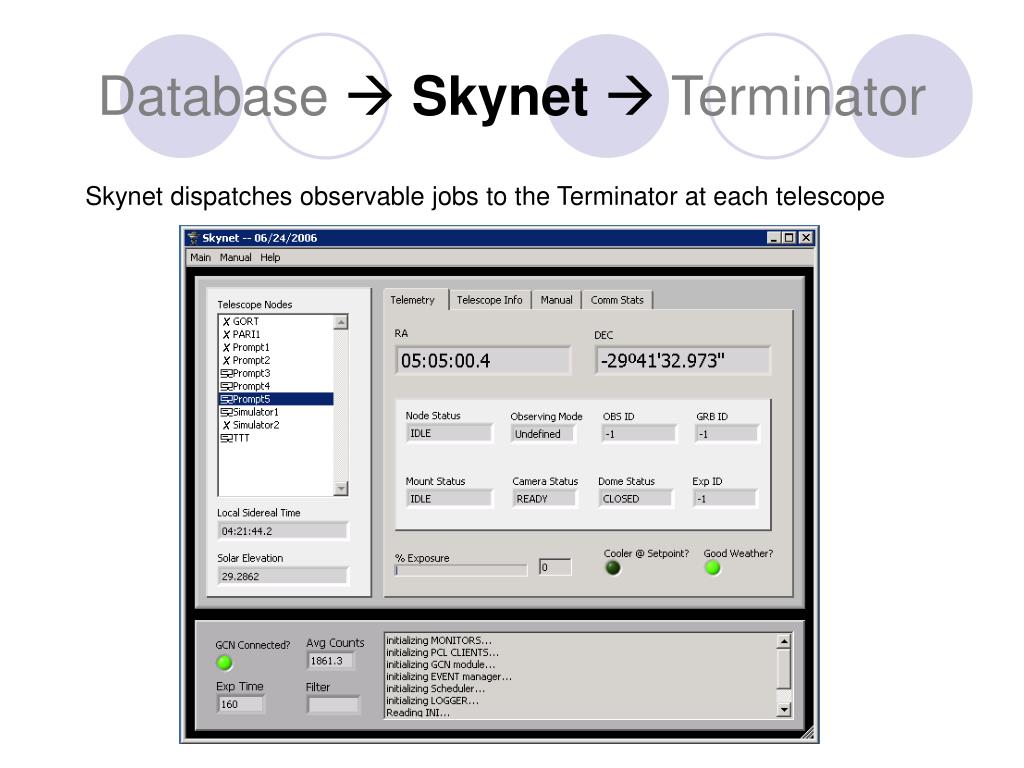Click the Exp Time field 160
The width and height of the screenshot is (1024, 768).
(240, 704)
